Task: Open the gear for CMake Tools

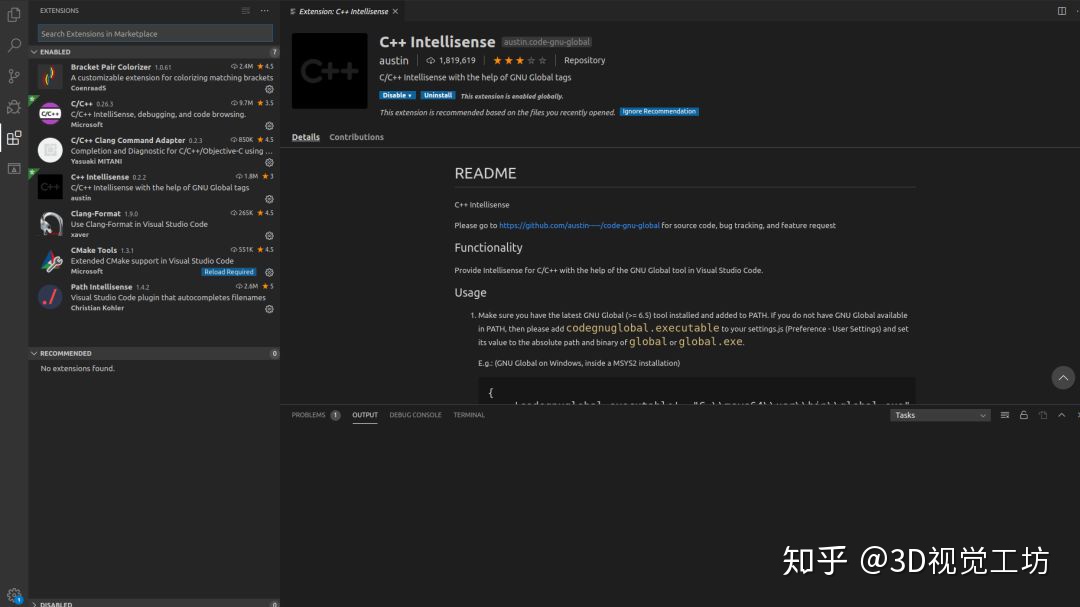Action: pos(269,272)
